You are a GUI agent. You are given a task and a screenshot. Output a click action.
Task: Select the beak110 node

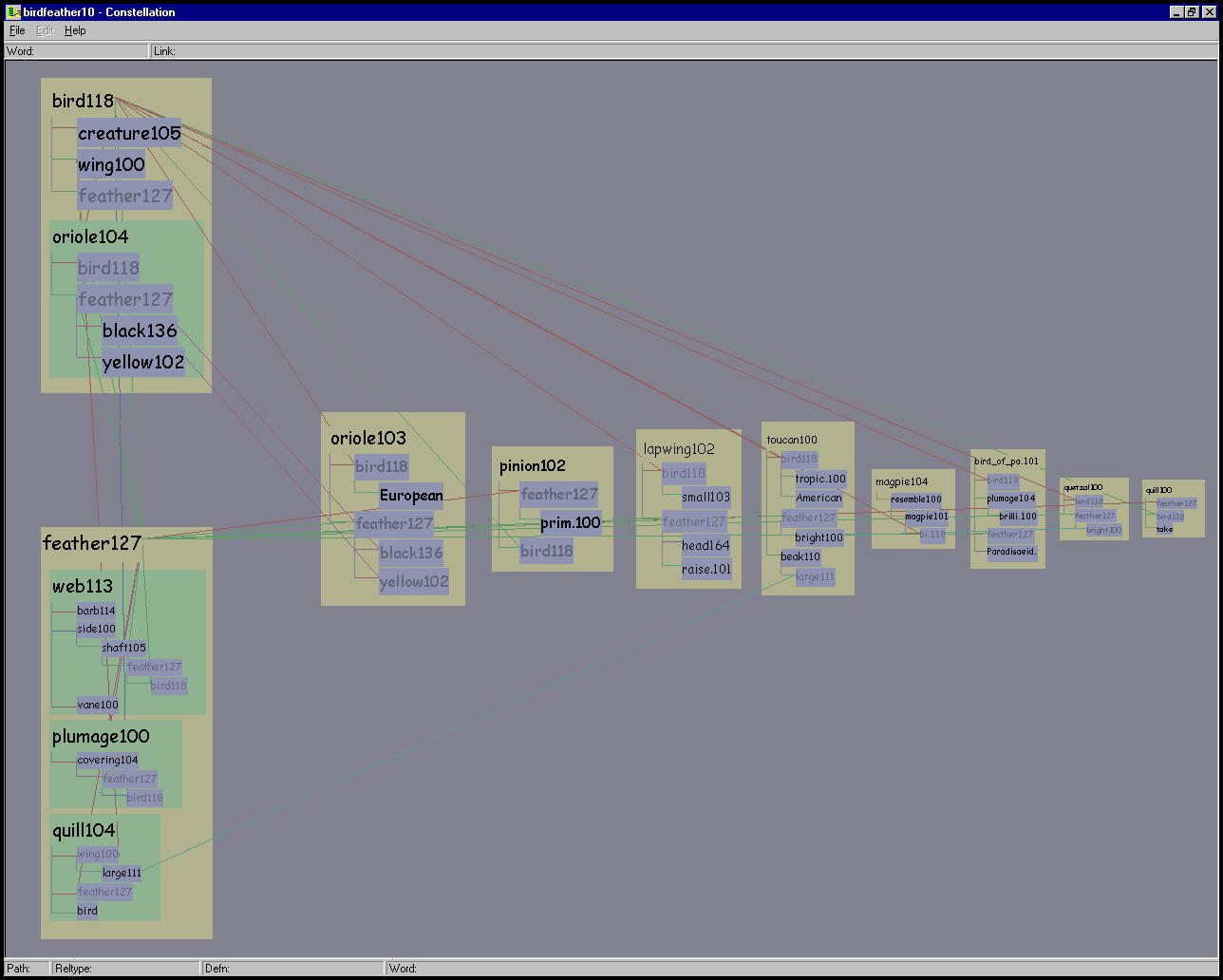800,556
